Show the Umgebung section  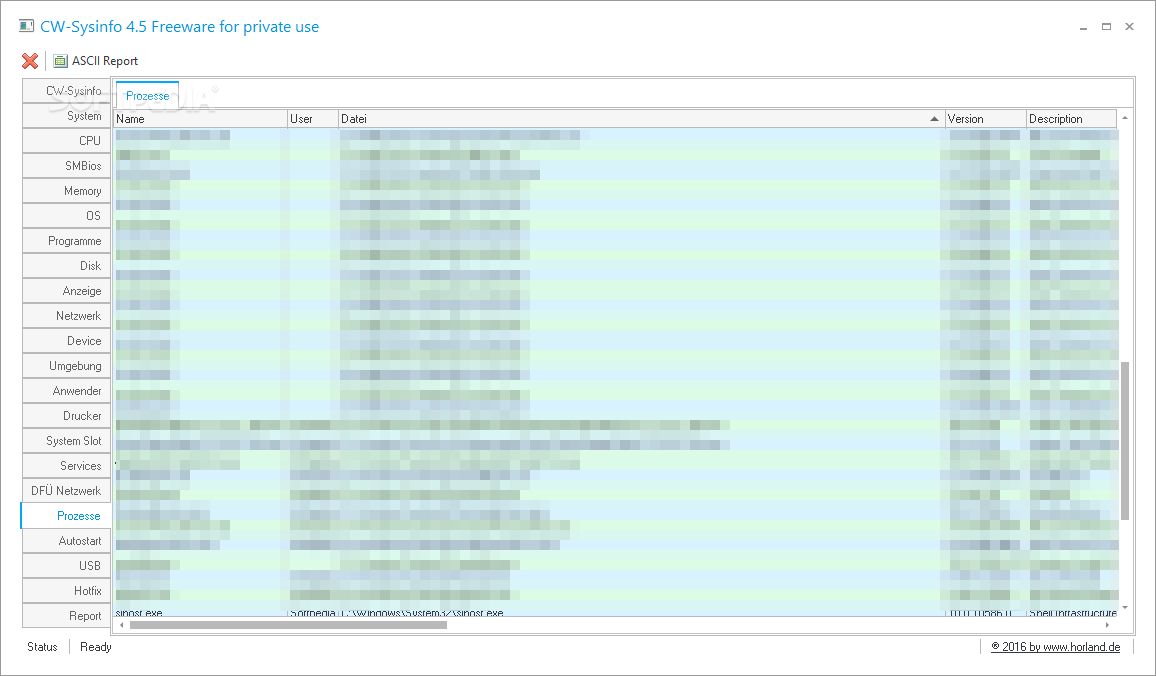tap(66, 366)
